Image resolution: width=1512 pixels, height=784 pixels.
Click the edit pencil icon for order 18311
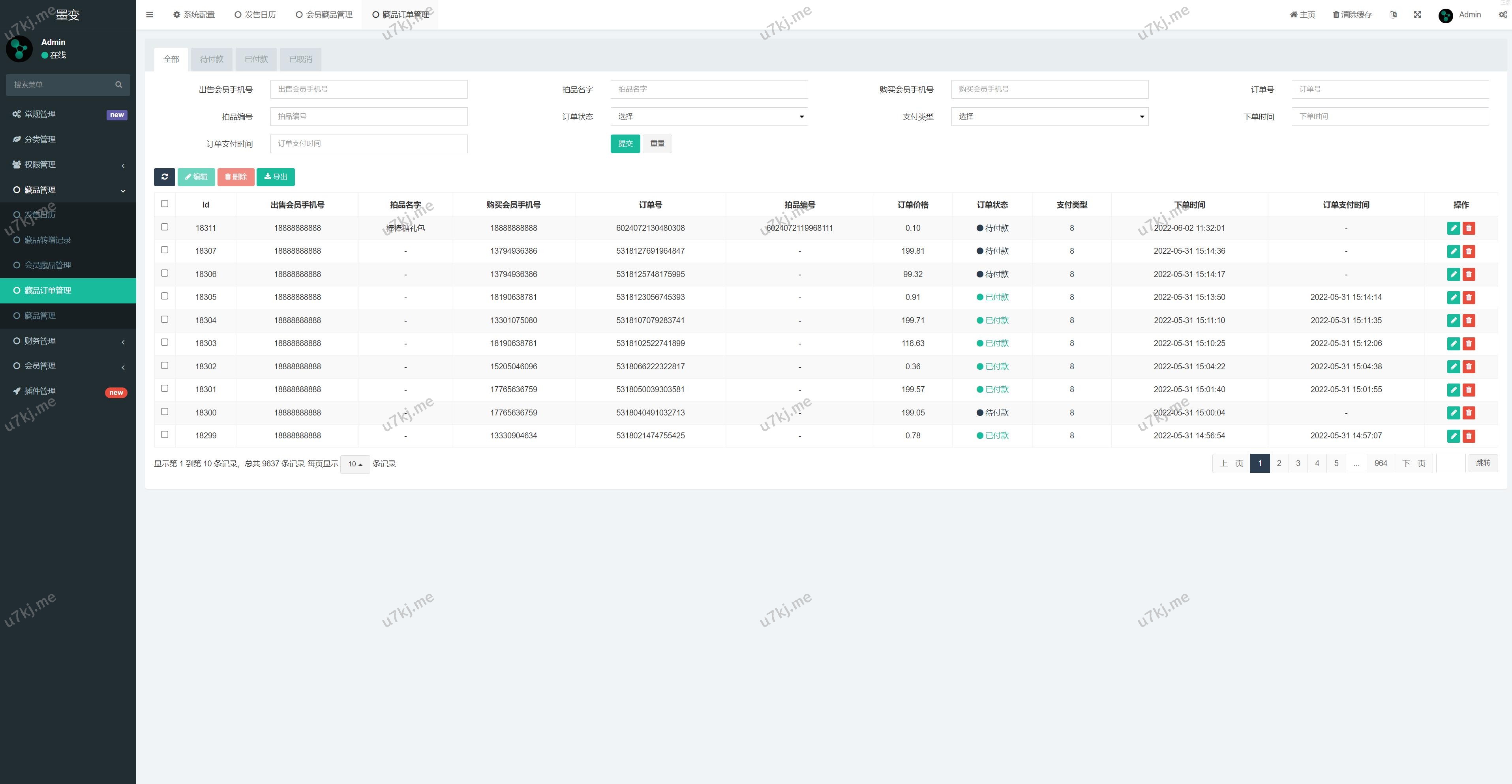pos(1453,228)
